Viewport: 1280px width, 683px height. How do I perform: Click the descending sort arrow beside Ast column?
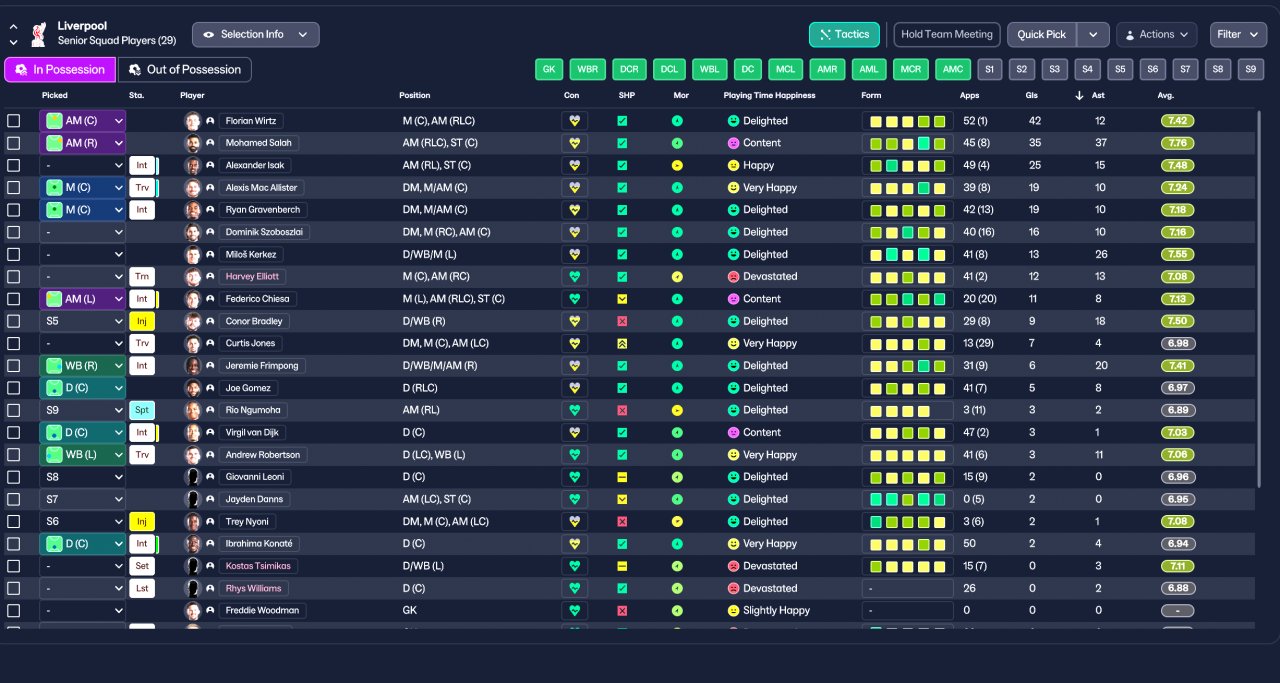tap(1079, 96)
